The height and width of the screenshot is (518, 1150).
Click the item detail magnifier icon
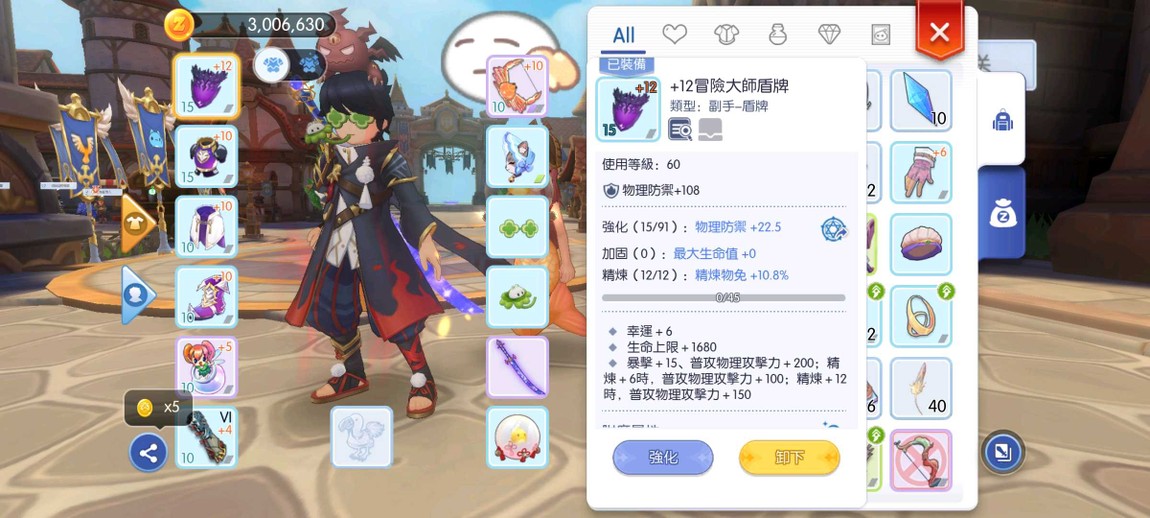[680, 129]
